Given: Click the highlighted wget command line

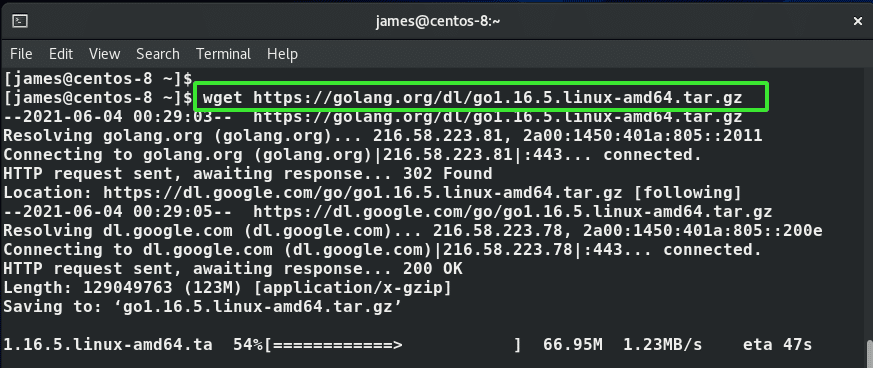Looking at the screenshot, I should (x=480, y=97).
